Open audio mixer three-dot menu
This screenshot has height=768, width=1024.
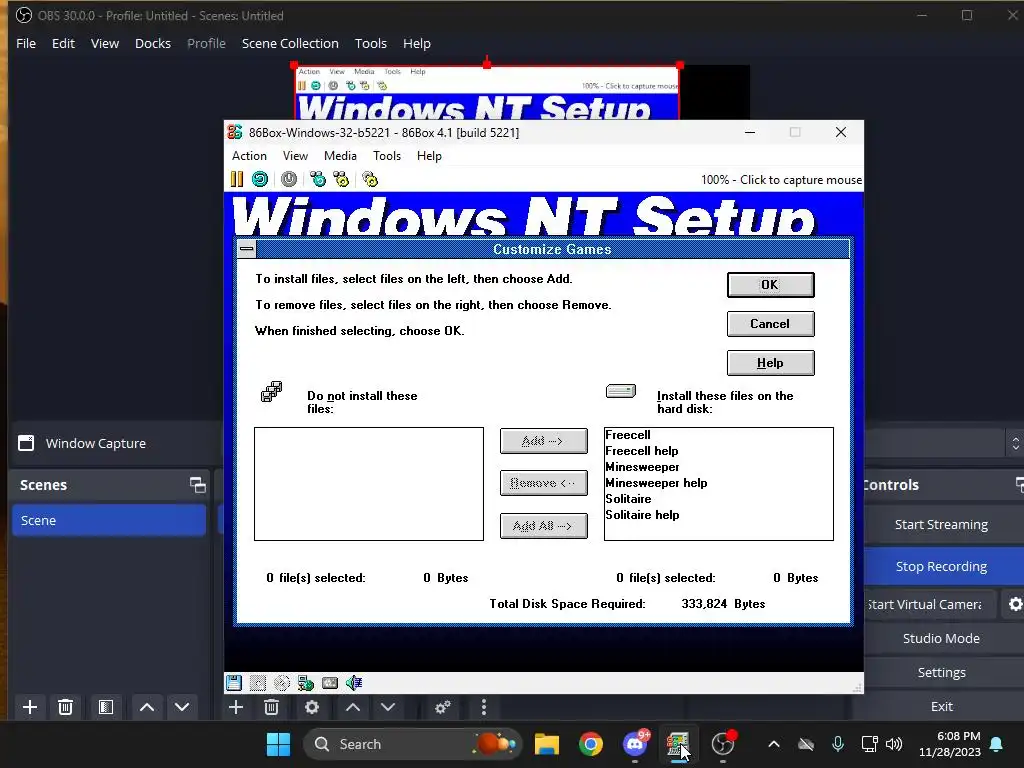(484, 707)
